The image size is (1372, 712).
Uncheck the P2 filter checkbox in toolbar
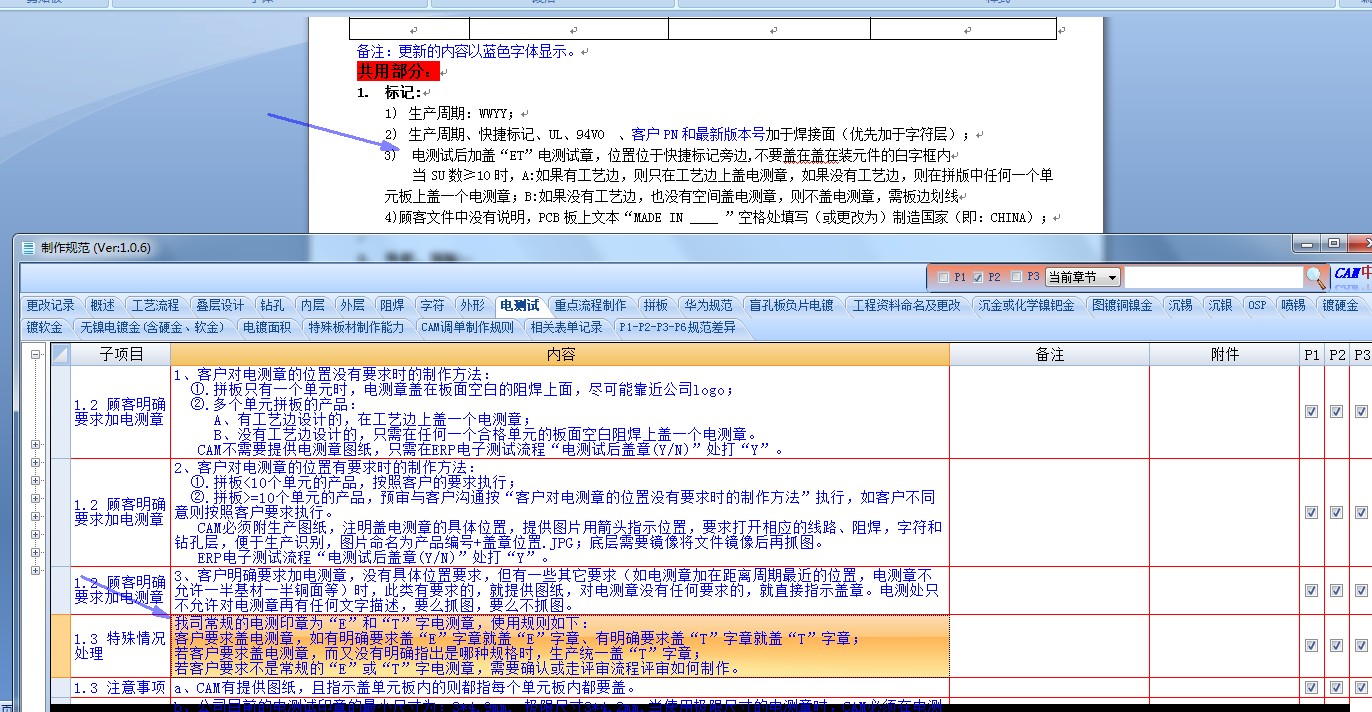point(977,277)
